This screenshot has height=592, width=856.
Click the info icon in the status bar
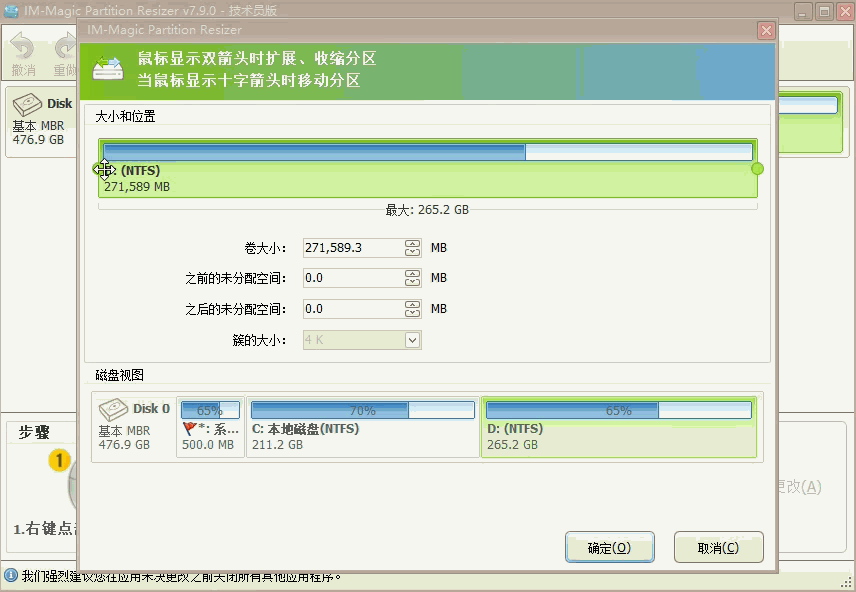pyautogui.click(x=11, y=575)
